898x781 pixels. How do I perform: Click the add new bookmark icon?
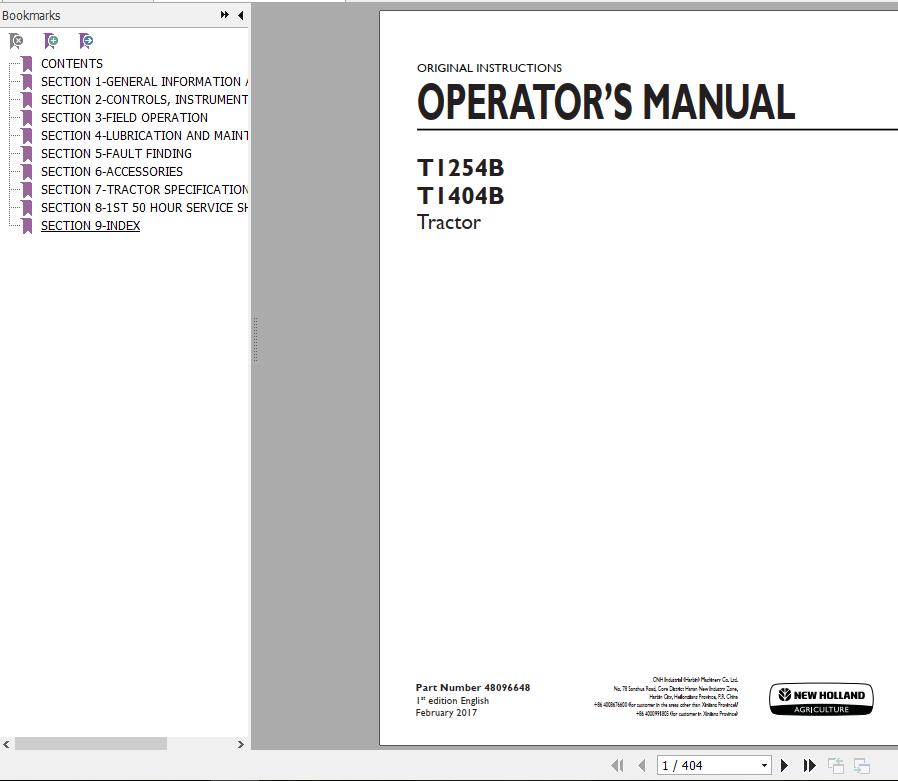tap(51, 41)
